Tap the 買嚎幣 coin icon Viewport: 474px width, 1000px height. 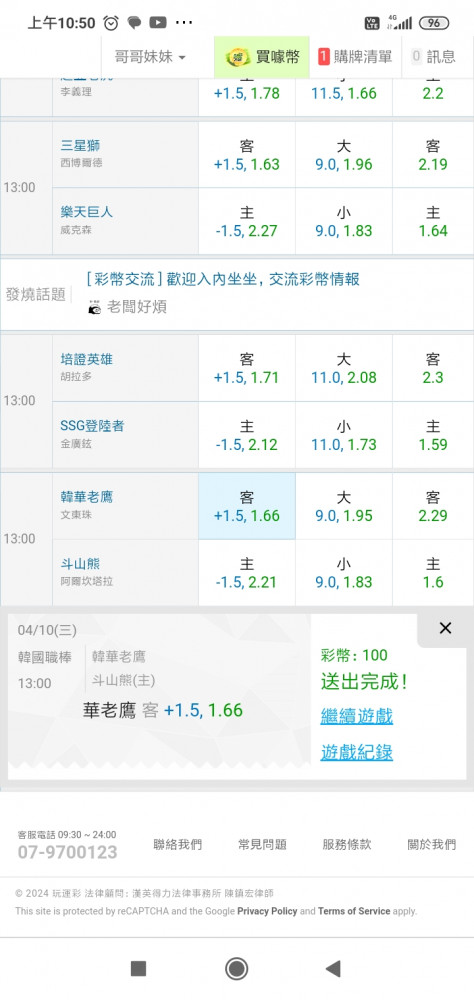pos(237,57)
